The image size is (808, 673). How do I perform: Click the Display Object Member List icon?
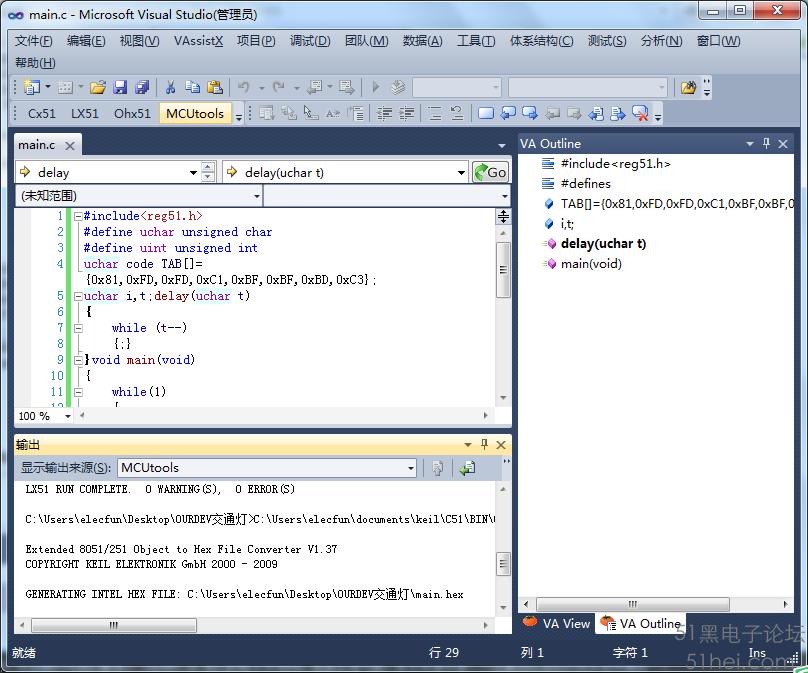267,113
